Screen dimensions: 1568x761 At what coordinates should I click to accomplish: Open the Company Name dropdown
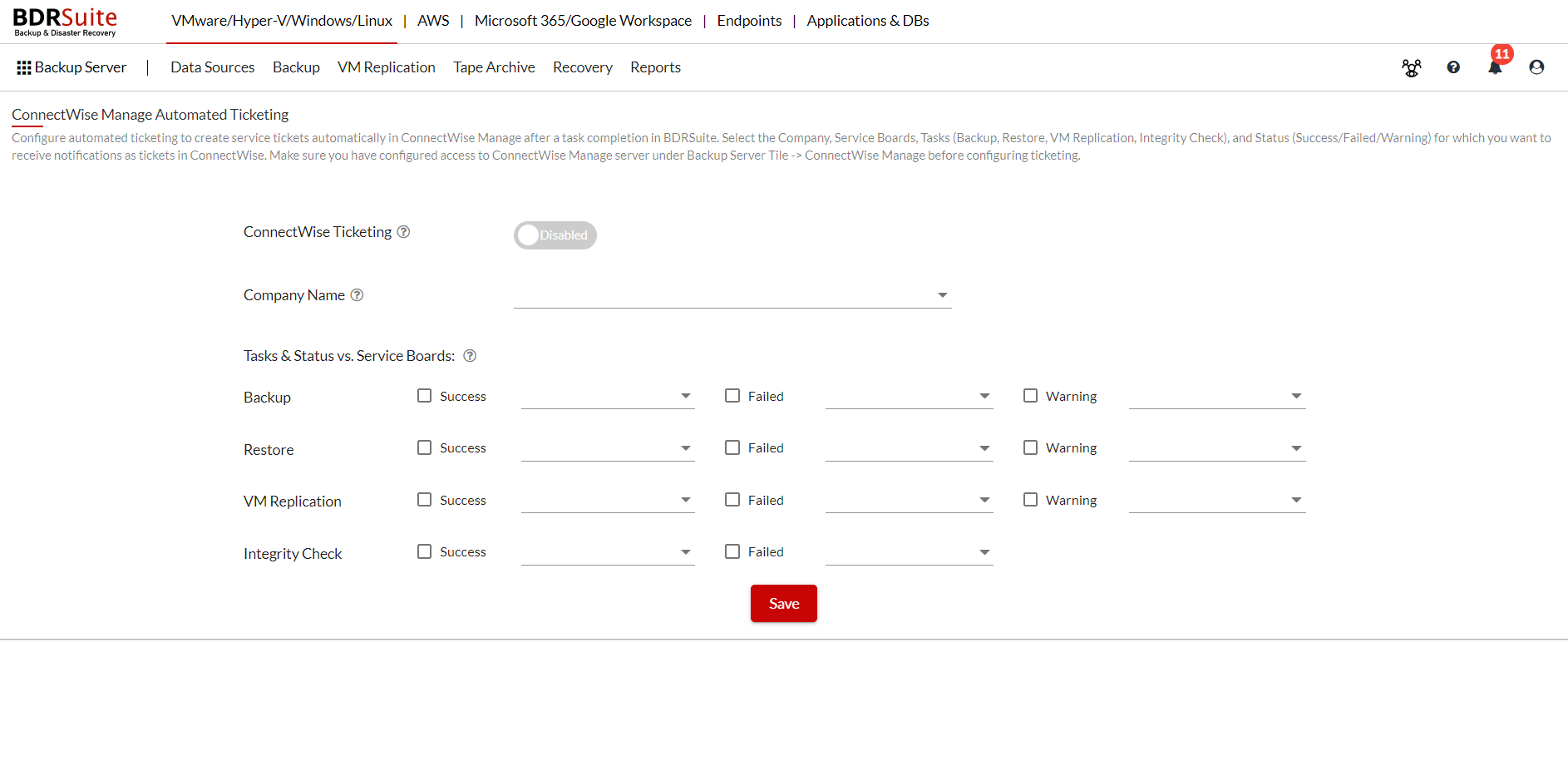click(x=732, y=295)
